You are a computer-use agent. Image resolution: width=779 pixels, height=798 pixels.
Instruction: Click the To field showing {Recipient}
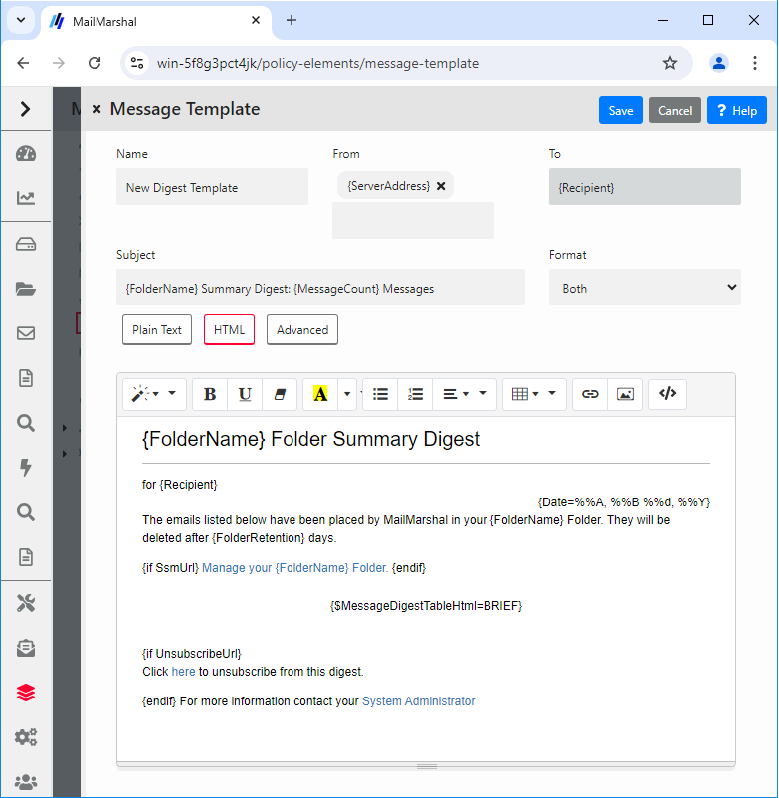click(x=645, y=187)
